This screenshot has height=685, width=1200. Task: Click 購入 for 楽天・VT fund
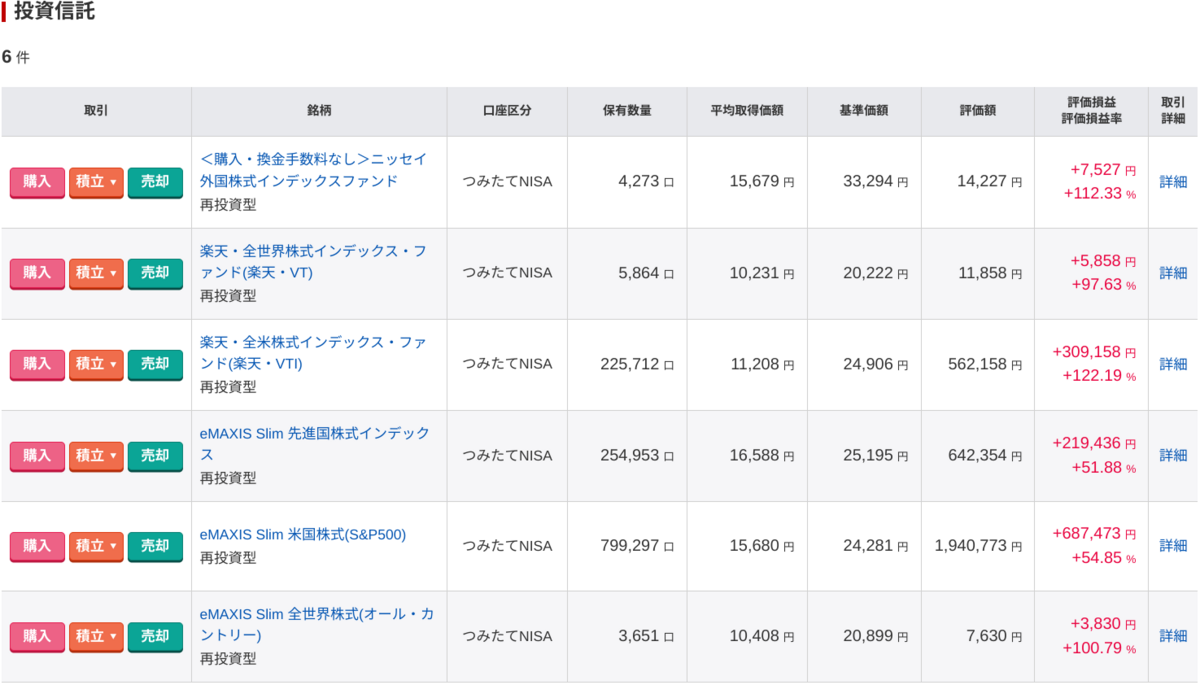pyautogui.click(x=37, y=273)
